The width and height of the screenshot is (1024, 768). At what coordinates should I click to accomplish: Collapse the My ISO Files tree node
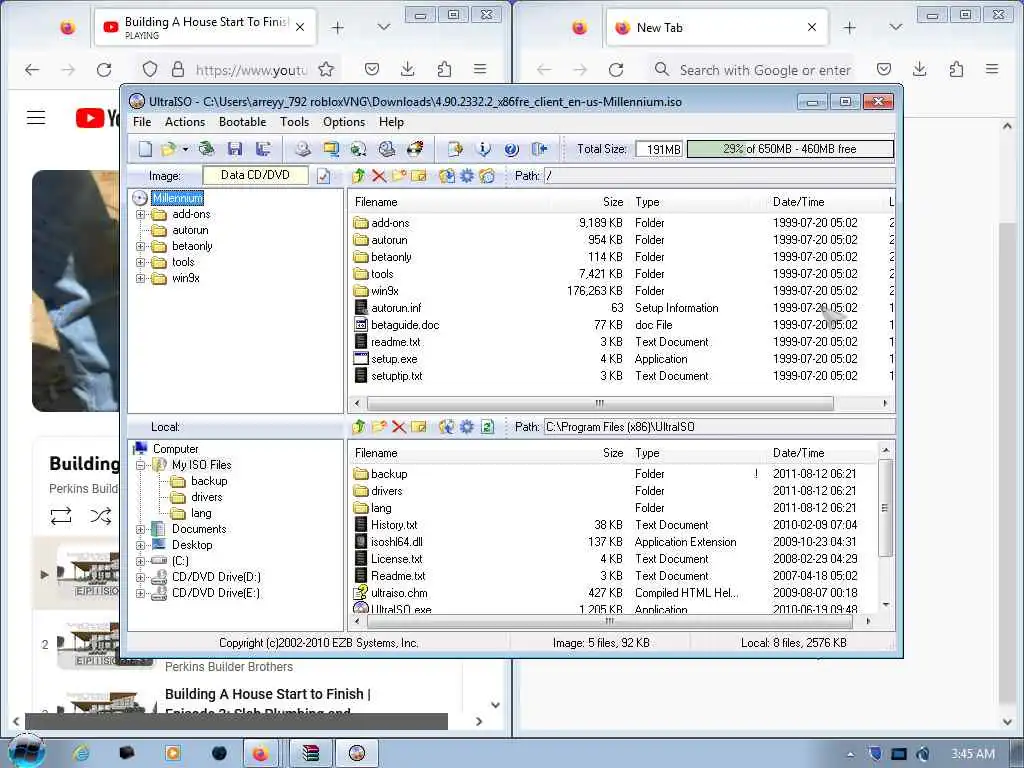coord(140,465)
